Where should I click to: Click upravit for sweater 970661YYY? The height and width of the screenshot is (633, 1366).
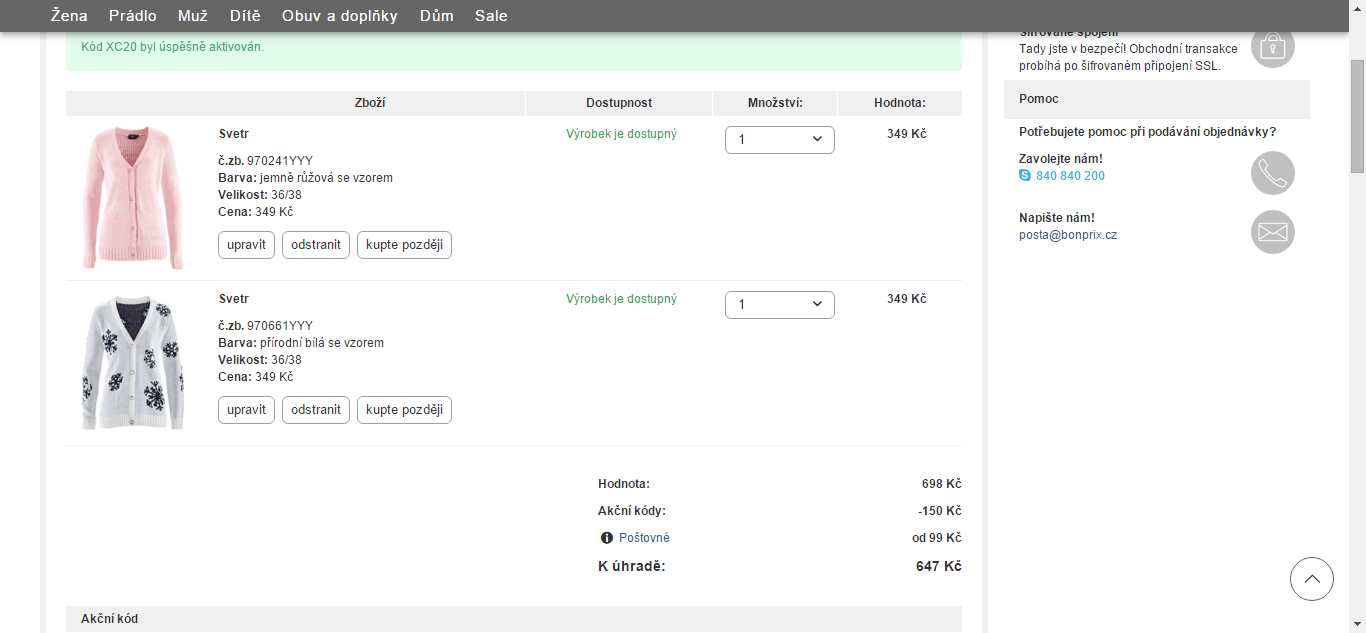click(x=246, y=410)
